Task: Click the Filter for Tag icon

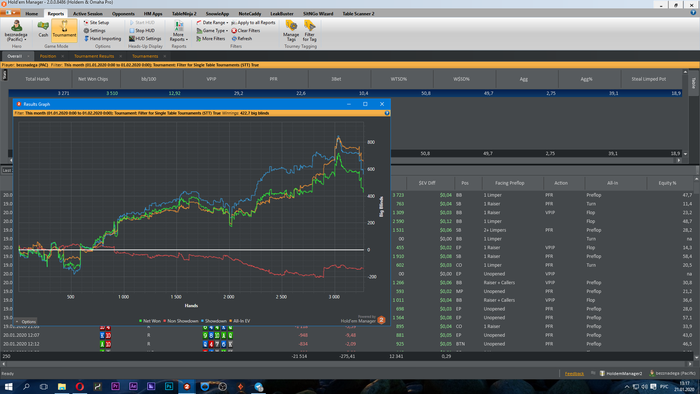Action: [x=309, y=30]
